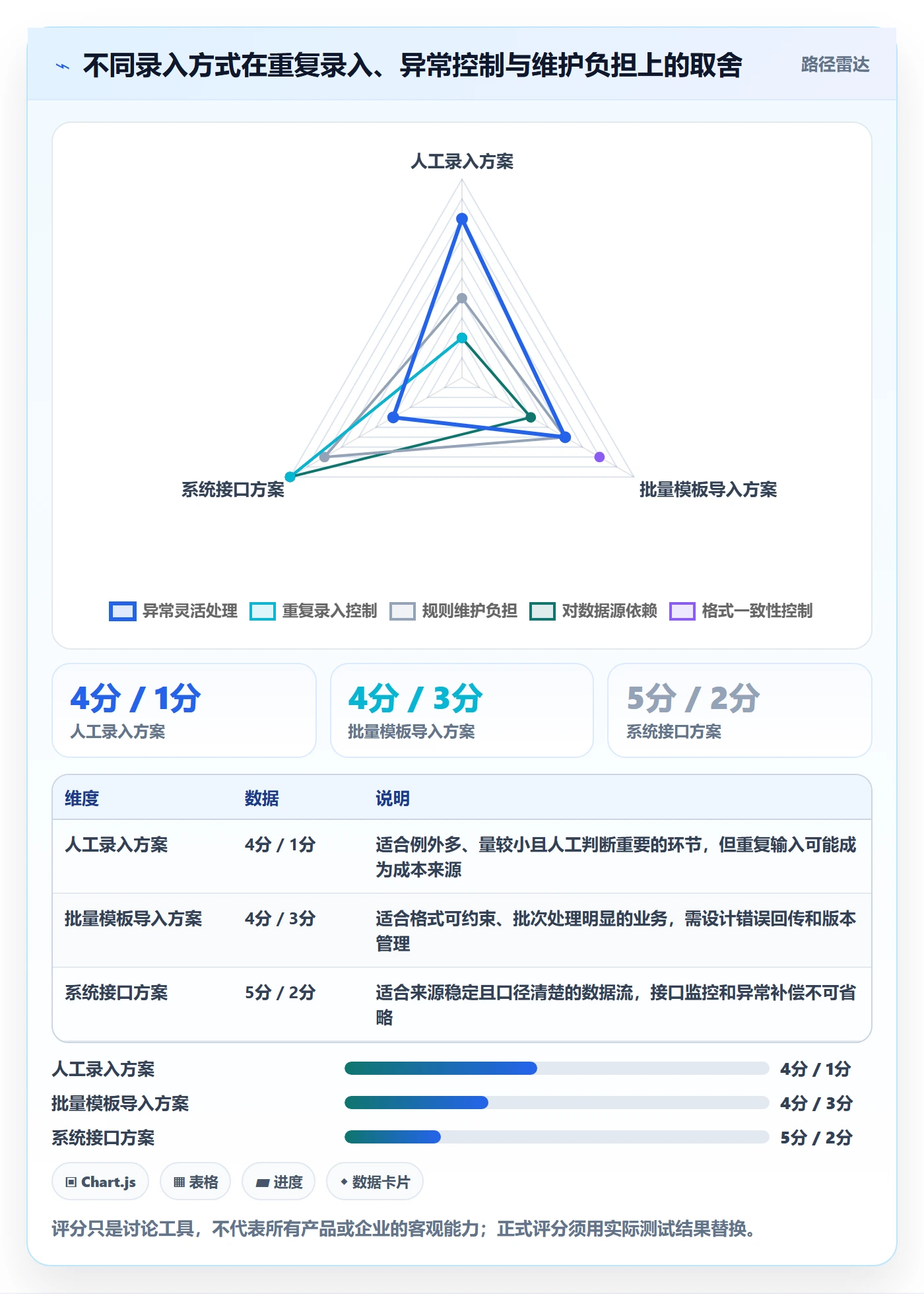Select the 人工录入方案 table row name
Image resolution: width=924 pixels, height=1294 pixels.
116,845
